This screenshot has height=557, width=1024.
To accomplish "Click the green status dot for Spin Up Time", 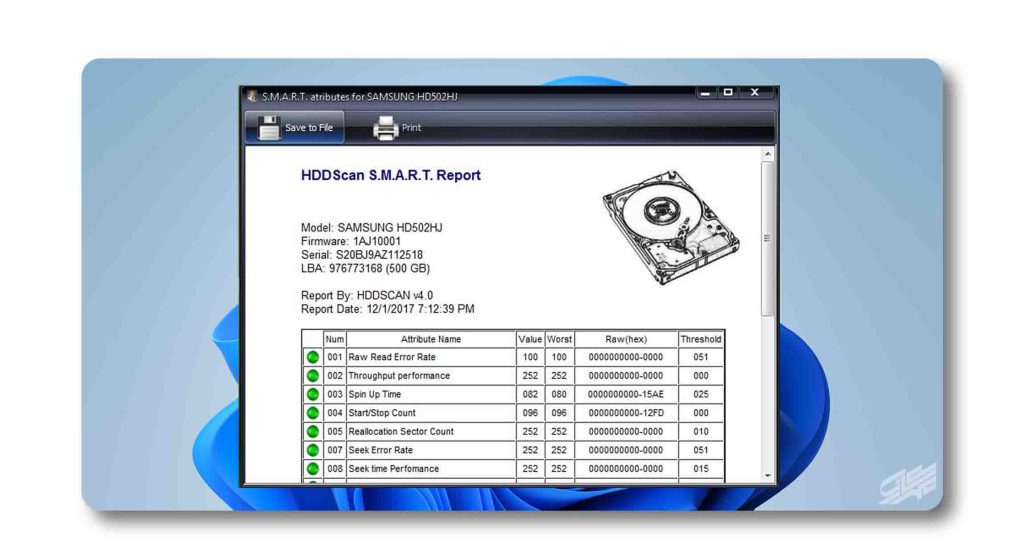I will [313, 394].
